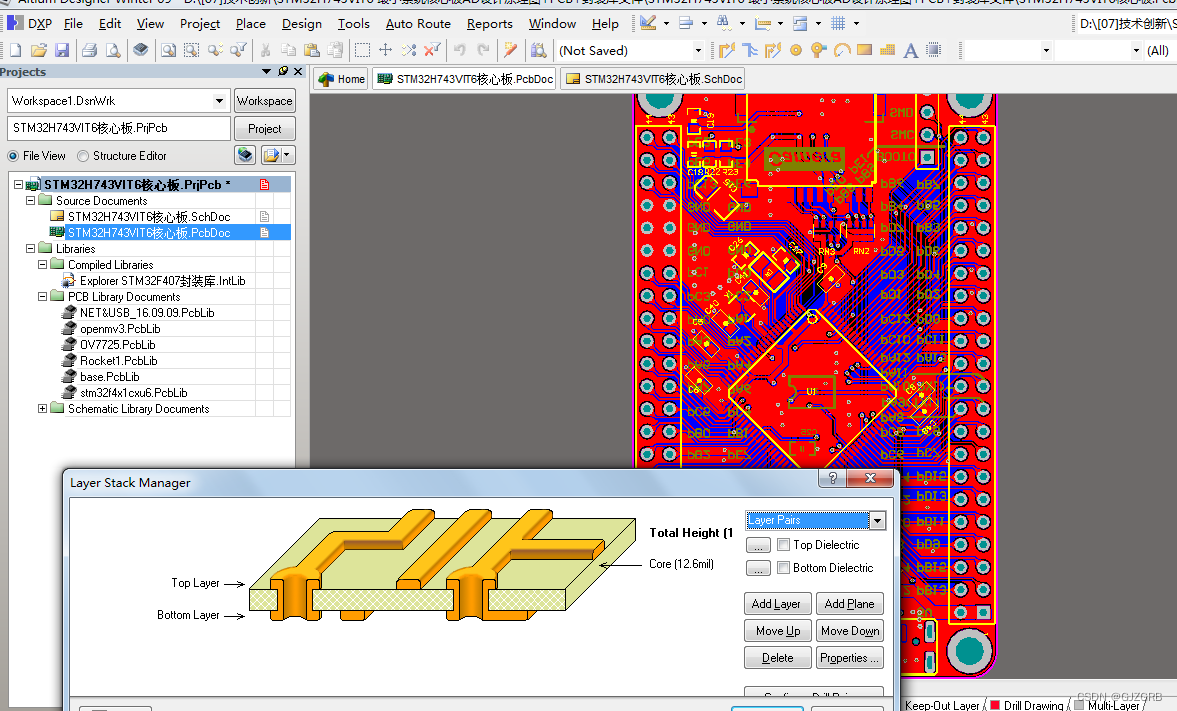Viewport: 1177px width, 711px height.
Task: Click the Move Down button
Action: (x=850, y=631)
